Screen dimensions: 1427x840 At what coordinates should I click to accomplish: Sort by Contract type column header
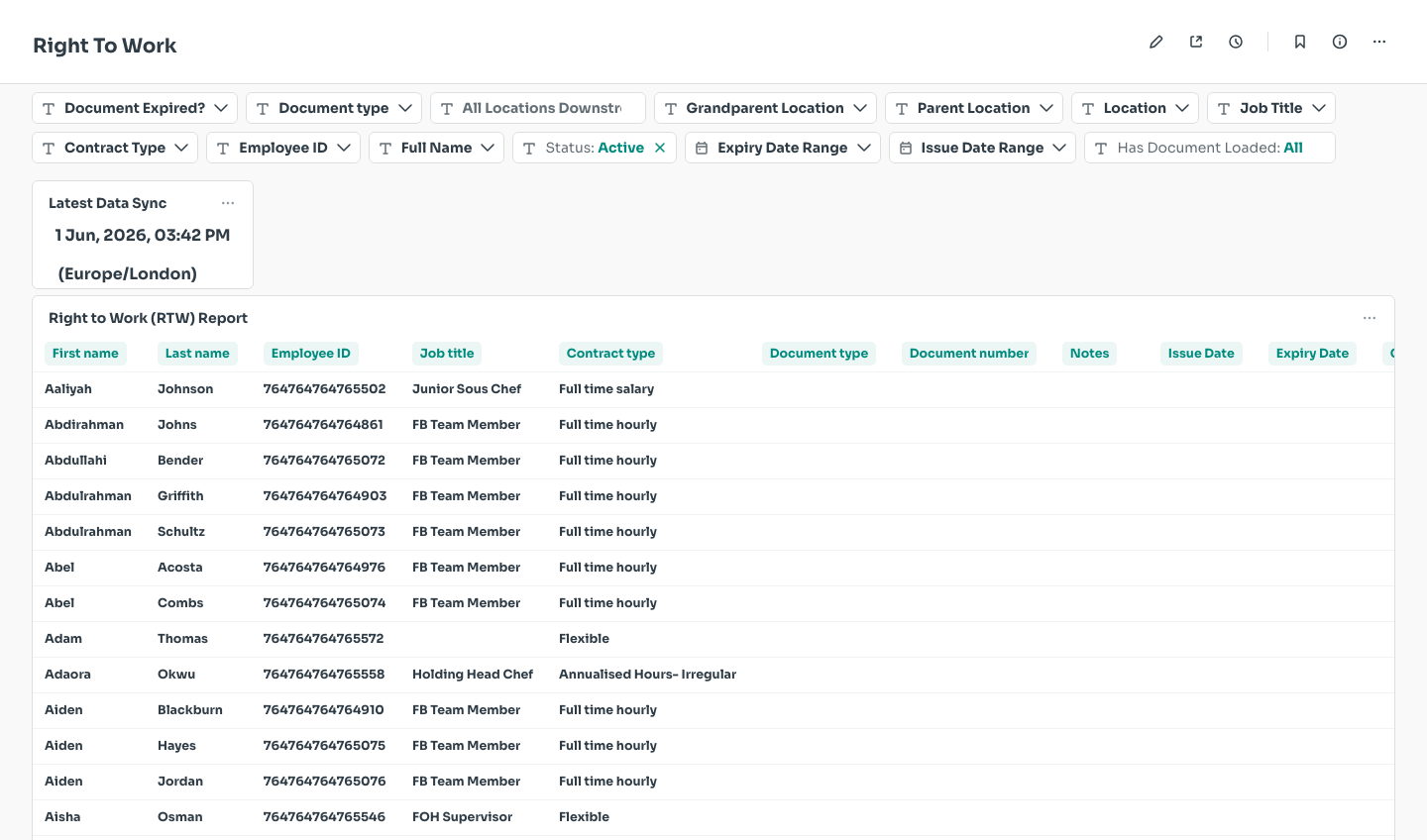pyautogui.click(x=610, y=354)
